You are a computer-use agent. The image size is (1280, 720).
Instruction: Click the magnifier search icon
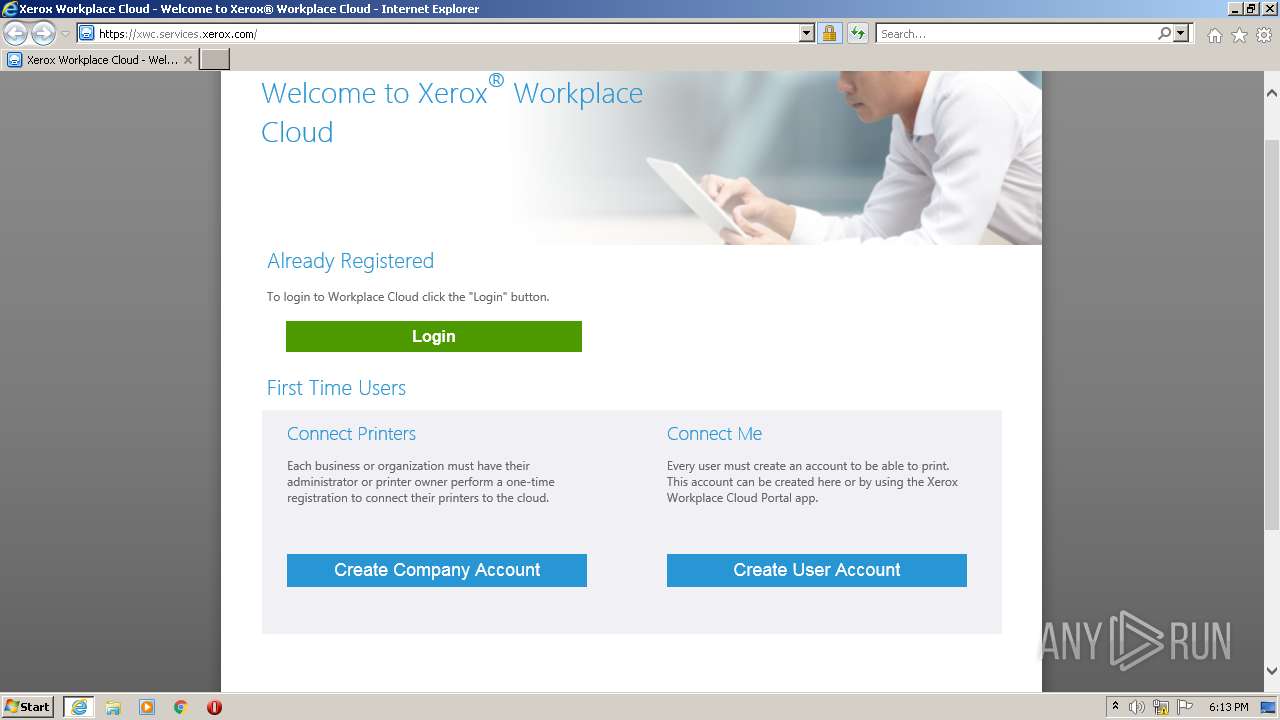click(1164, 34)
